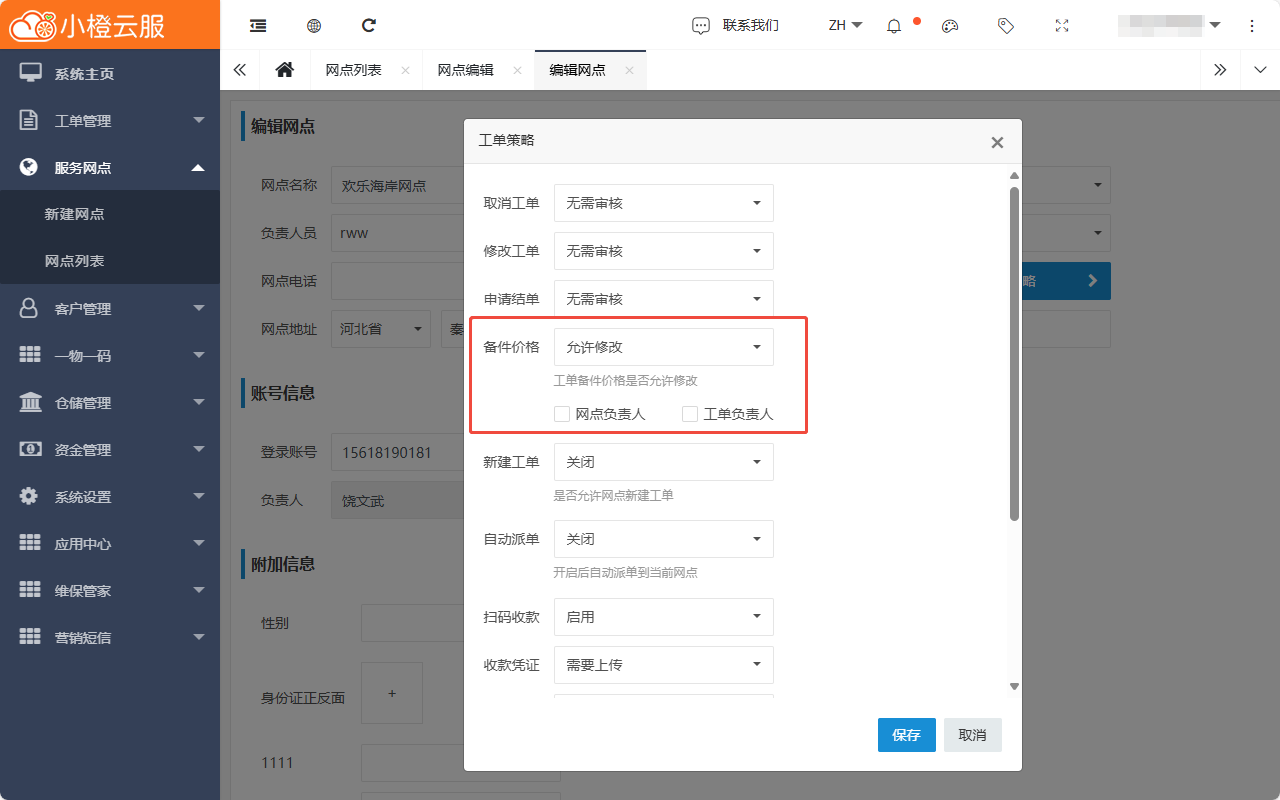Open the 取消工单 dropdown
Viewport: 1280px width, 800px height.
point(664,203)
